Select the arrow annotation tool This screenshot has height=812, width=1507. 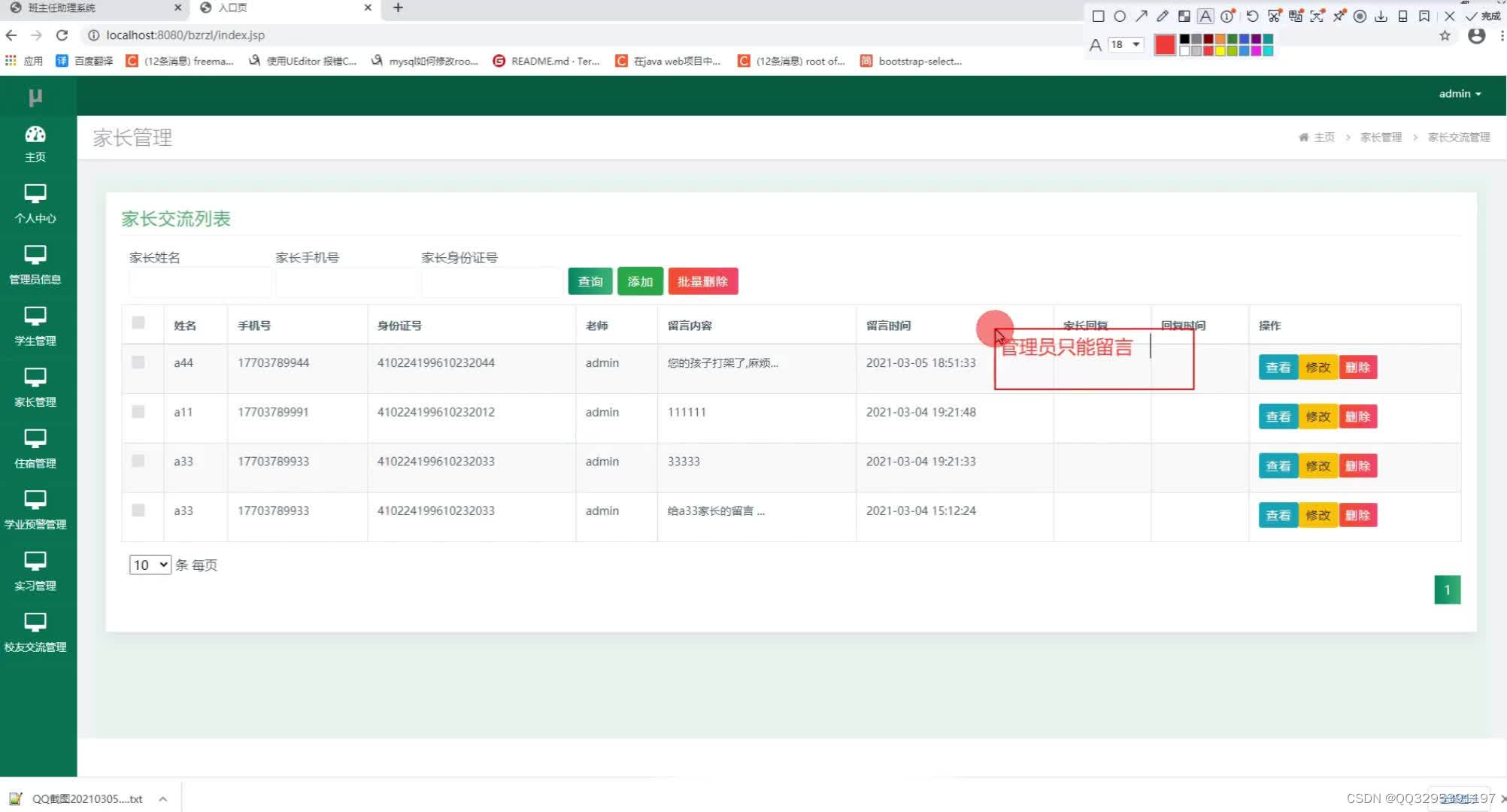[1142, 16]
